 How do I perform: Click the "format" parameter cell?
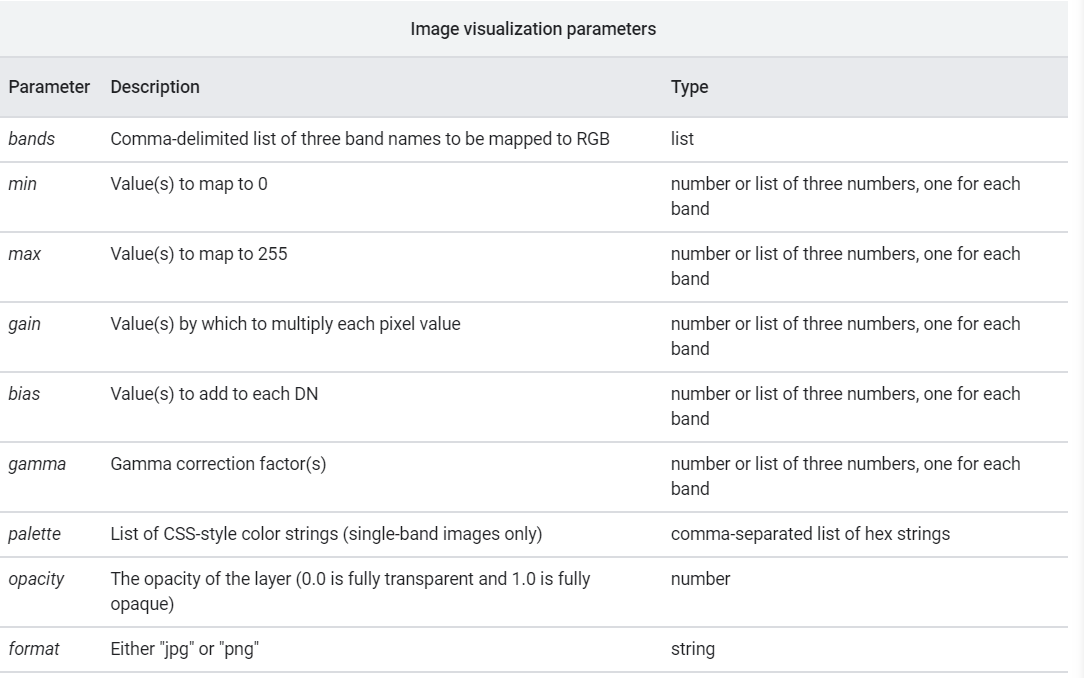tap(34, 649)
